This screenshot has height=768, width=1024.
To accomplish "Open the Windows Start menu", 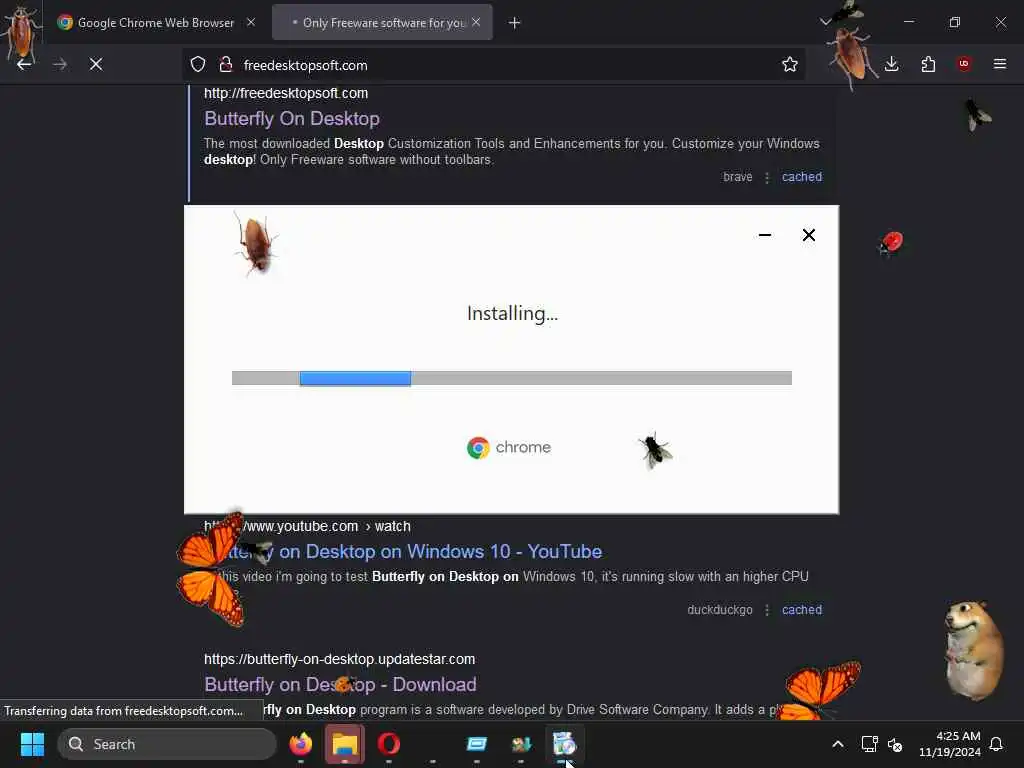I will pos(32,744).
